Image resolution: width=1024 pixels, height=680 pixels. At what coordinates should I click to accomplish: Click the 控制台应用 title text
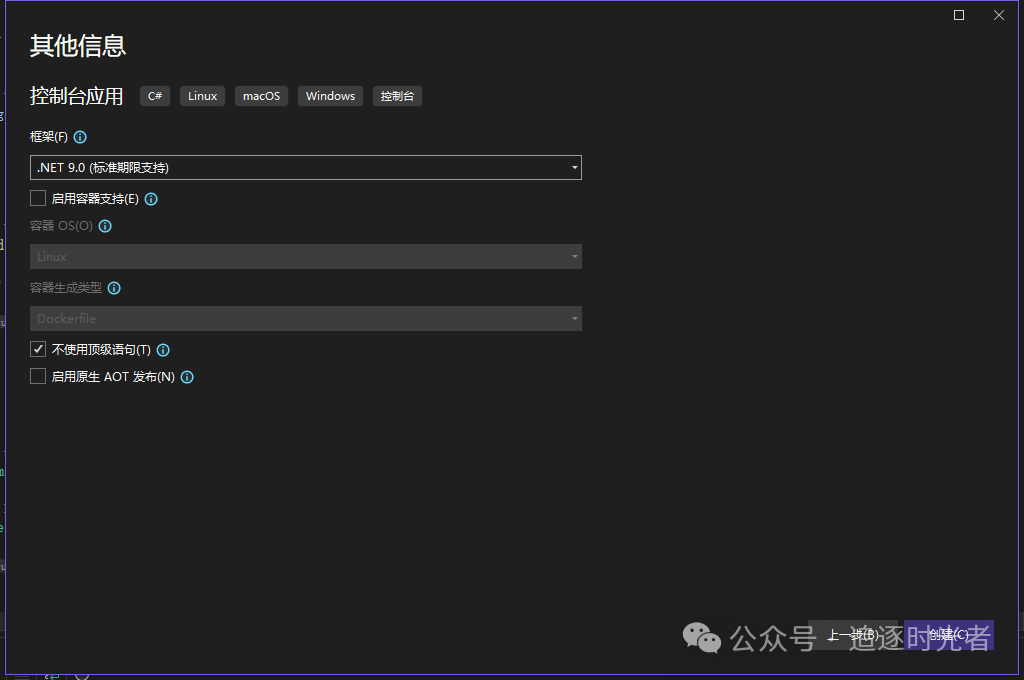(76, 96)
